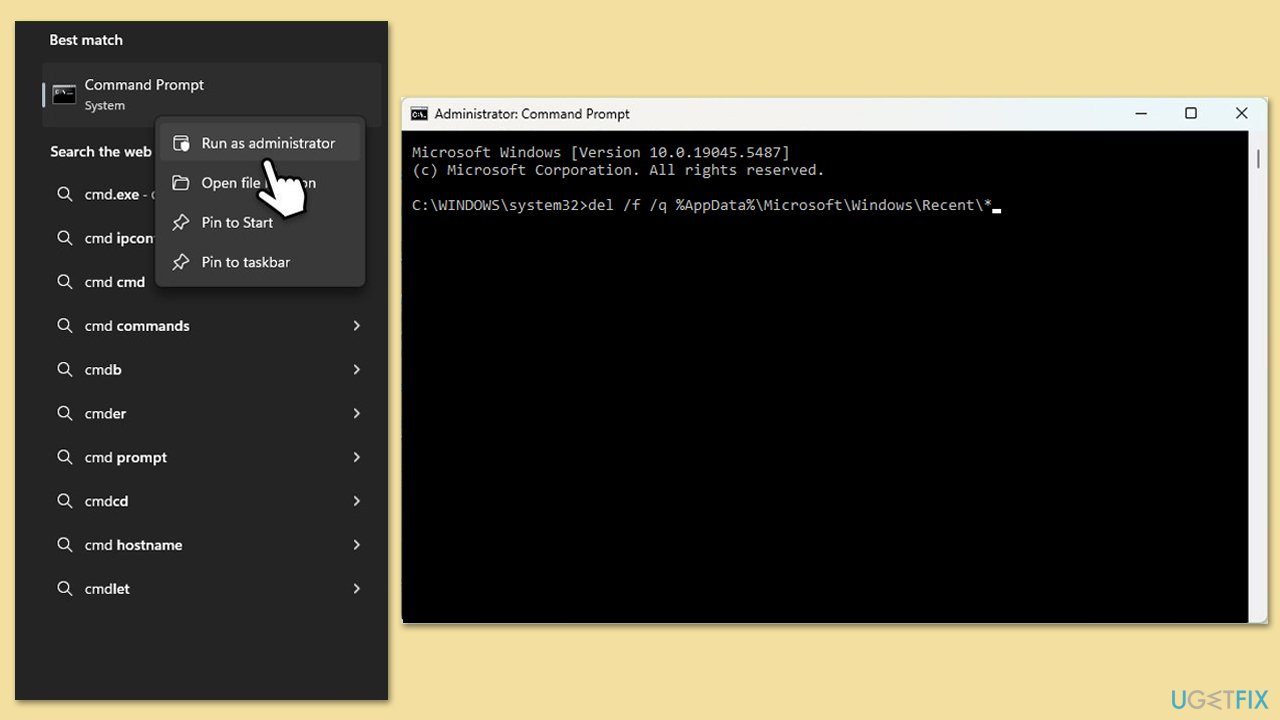Select the cmd commands suggestion text
Screen dimensions: 1280x720
[x=137, y=326]
